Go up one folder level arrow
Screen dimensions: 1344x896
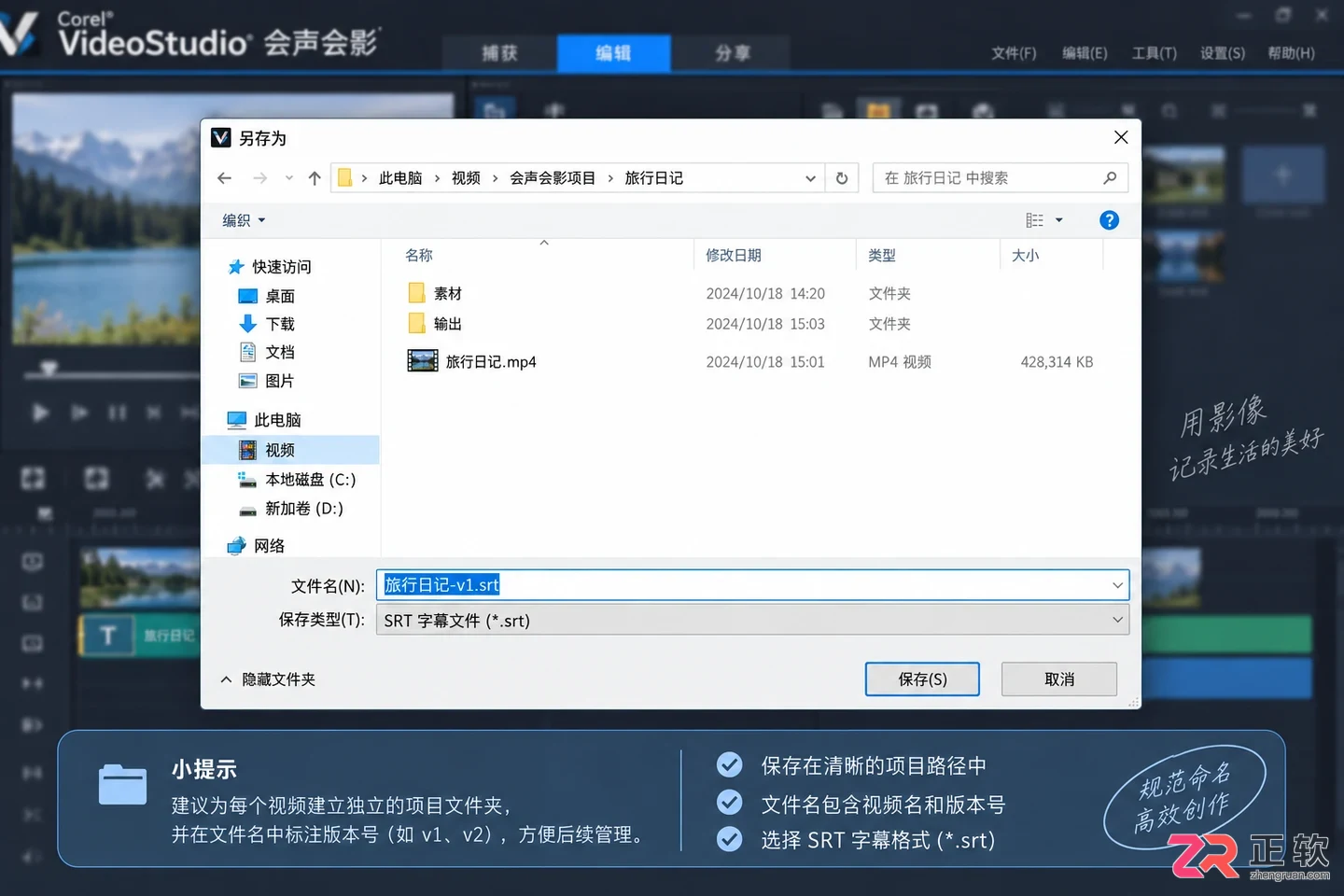(315, 178)
